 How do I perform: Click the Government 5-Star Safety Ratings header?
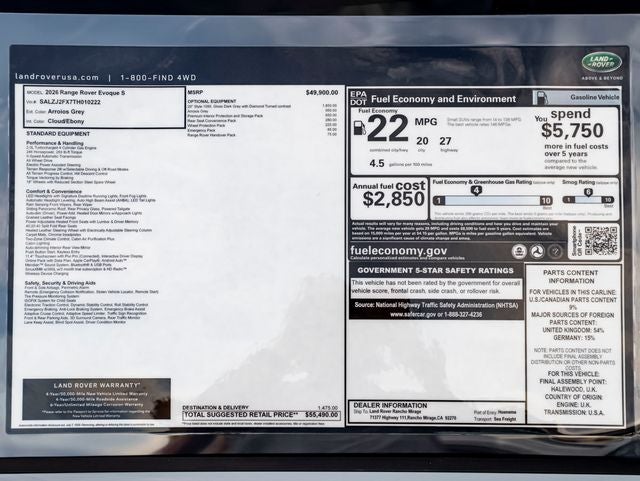436,270
